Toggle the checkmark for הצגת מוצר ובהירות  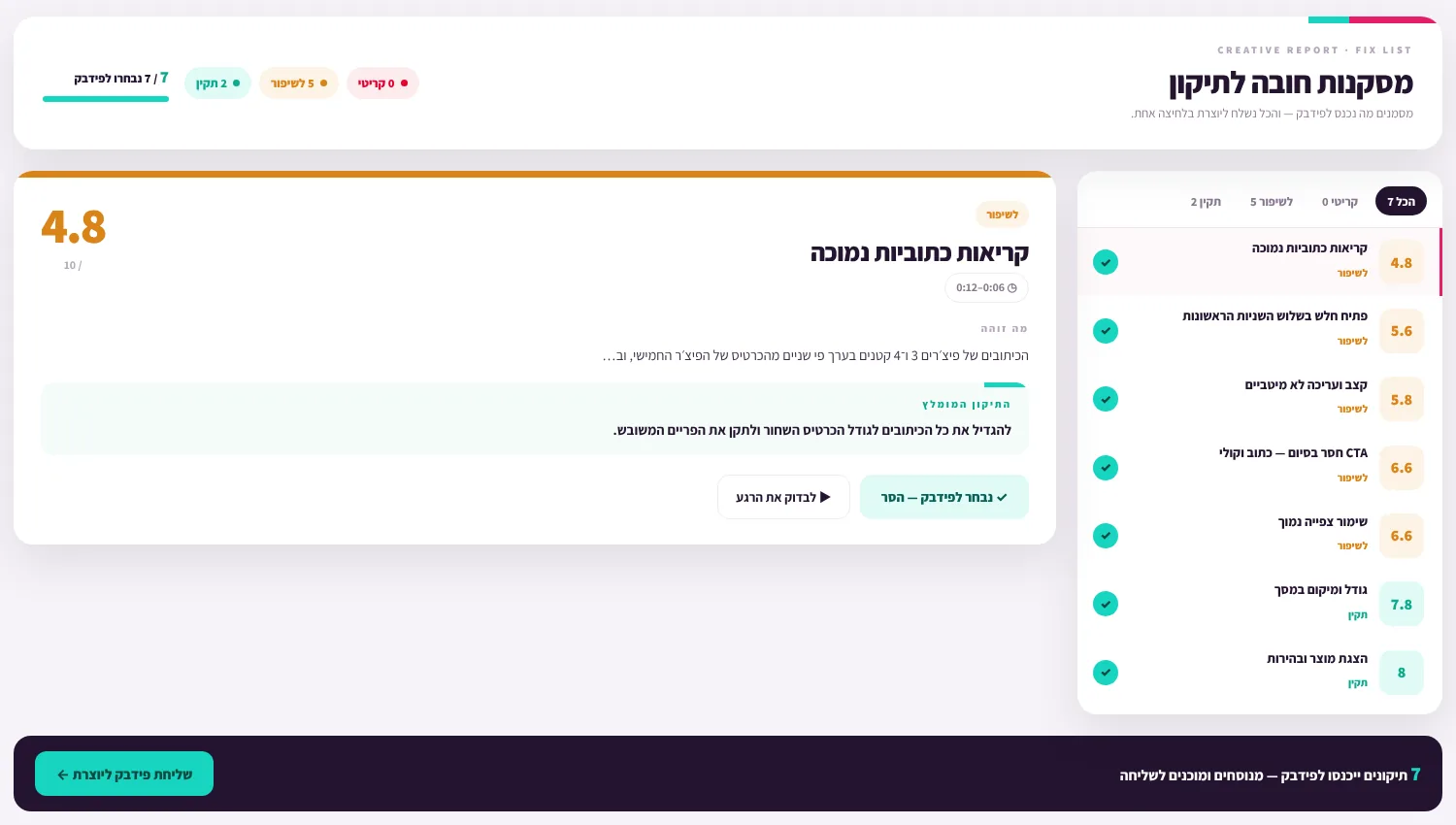1106,673
